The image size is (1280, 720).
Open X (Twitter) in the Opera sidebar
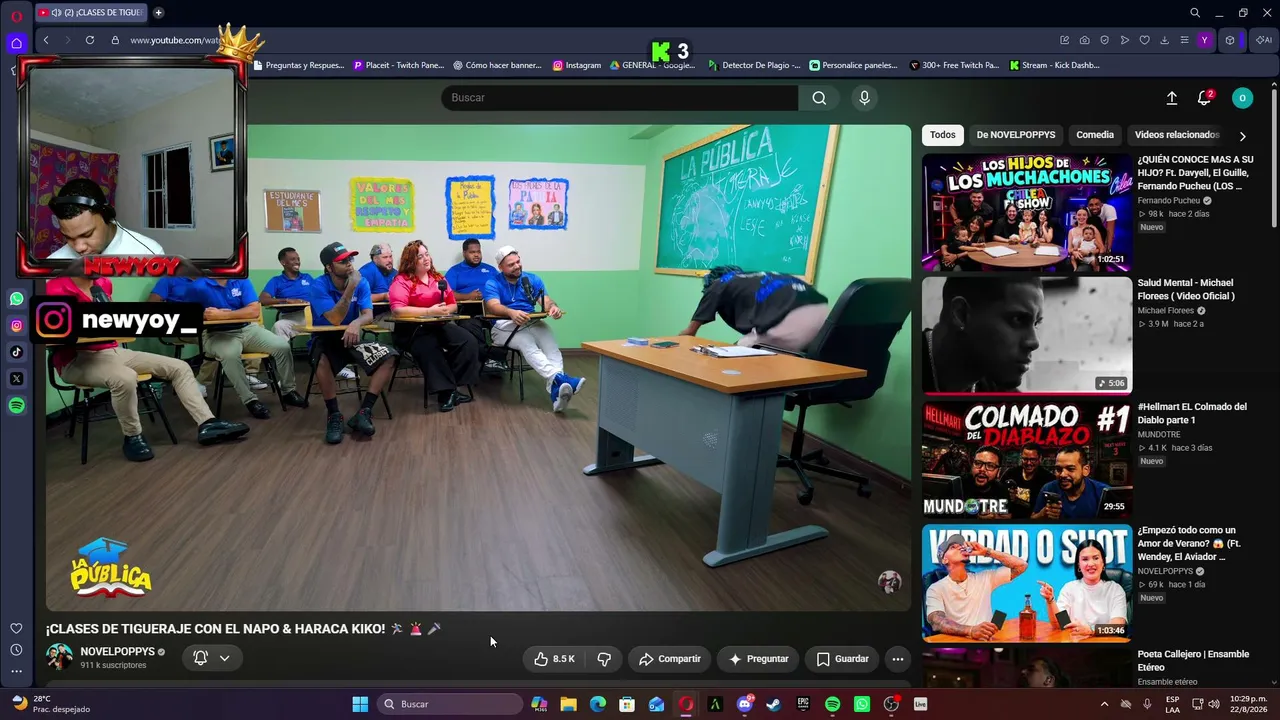pos(16,379)
